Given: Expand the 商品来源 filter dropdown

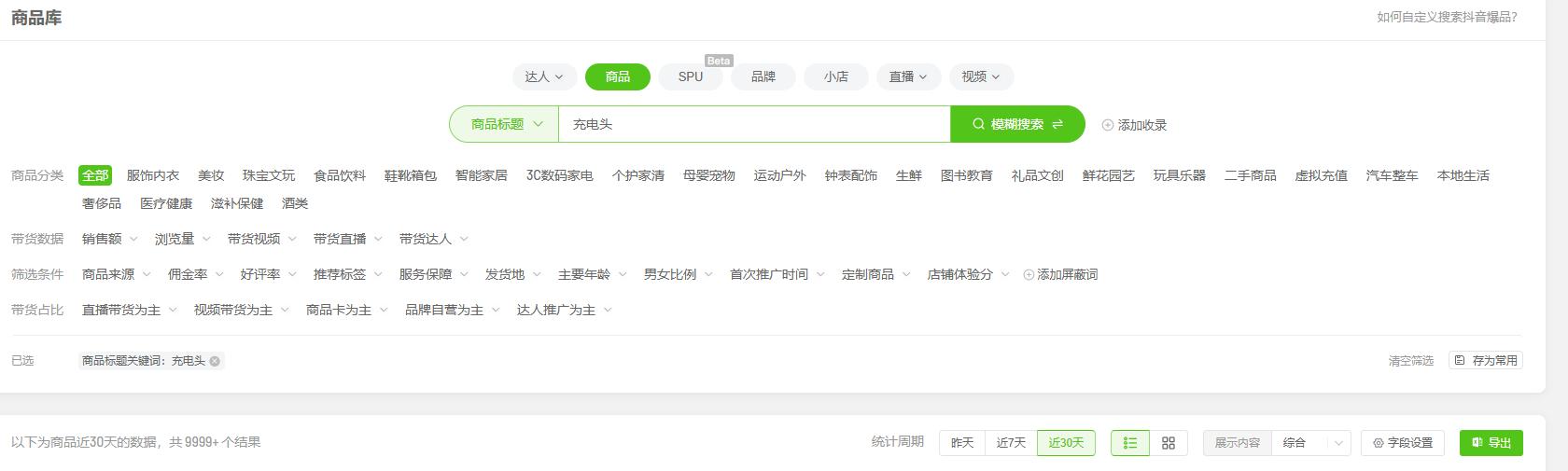Looking at the screenshot, I should coord(116,274).
